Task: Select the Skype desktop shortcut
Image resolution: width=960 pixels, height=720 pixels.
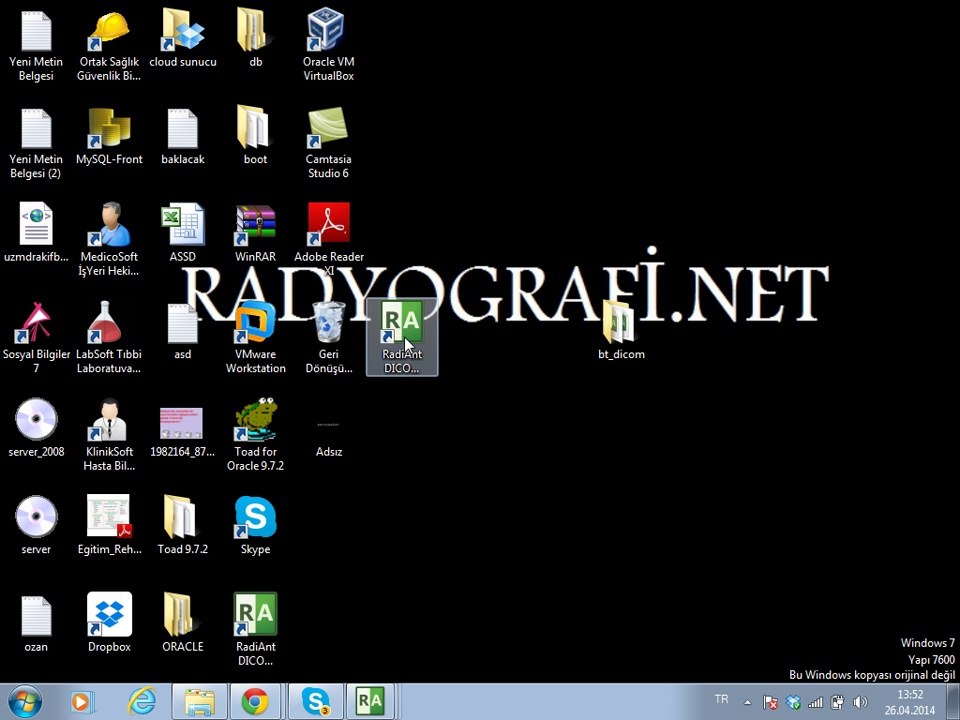Action: coord(255,525)
